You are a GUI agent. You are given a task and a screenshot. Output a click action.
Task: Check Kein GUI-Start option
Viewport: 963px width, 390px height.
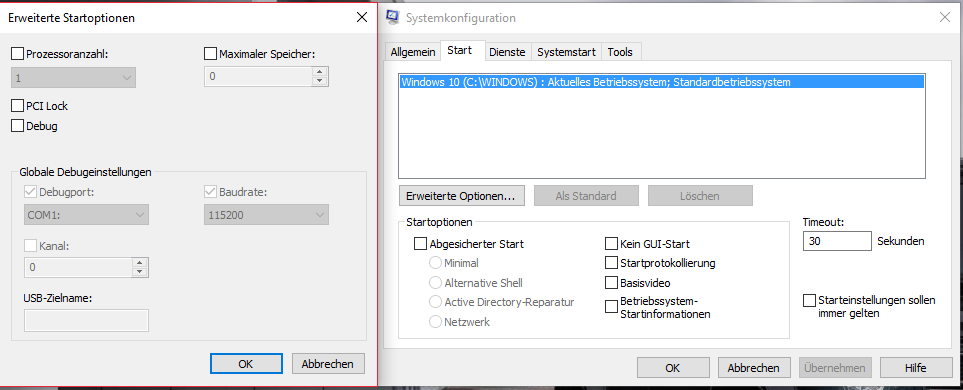(611, 244)
